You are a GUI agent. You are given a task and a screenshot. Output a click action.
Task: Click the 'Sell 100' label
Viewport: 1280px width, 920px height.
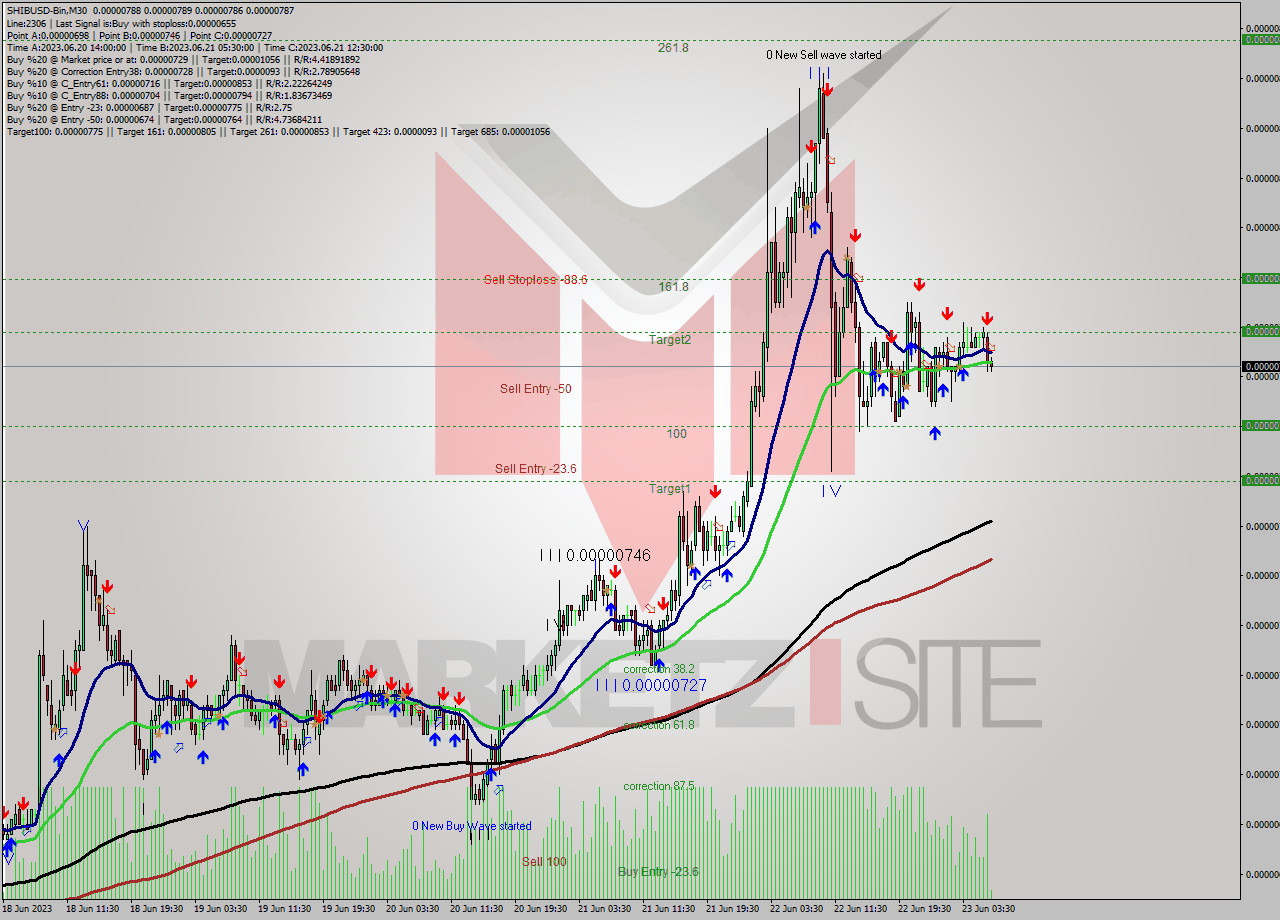tap(544, 862)
